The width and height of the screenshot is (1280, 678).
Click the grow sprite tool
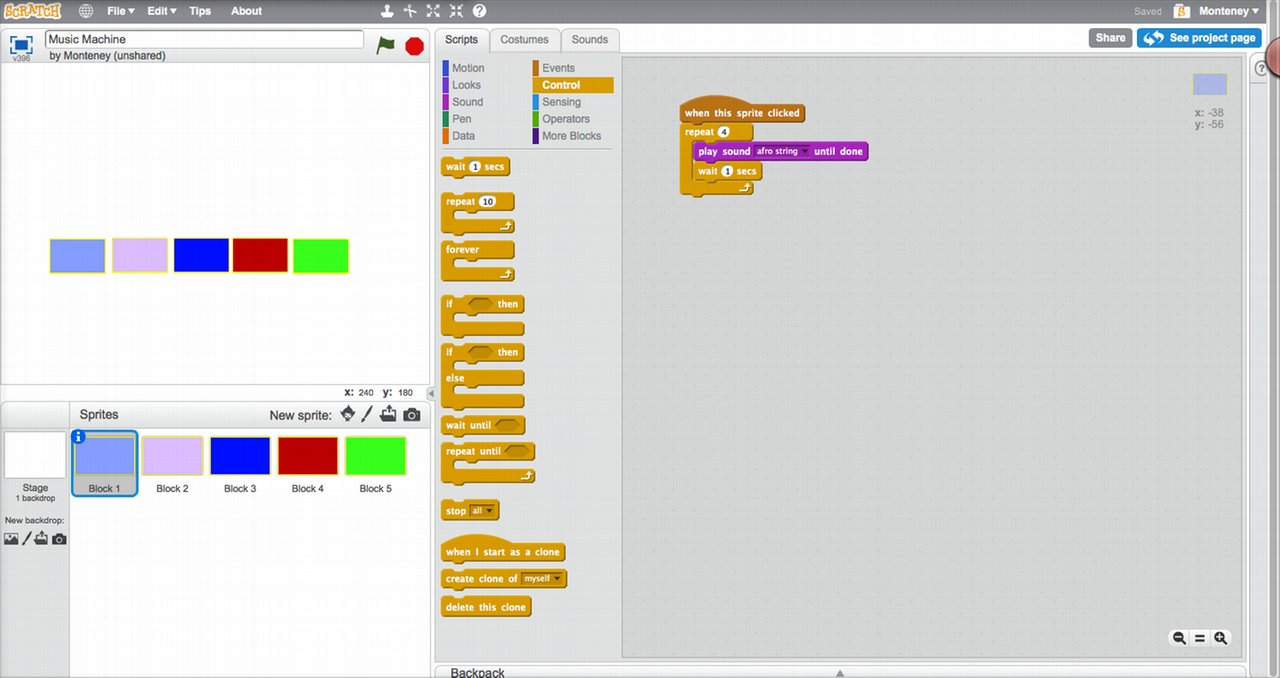point(433,10)
